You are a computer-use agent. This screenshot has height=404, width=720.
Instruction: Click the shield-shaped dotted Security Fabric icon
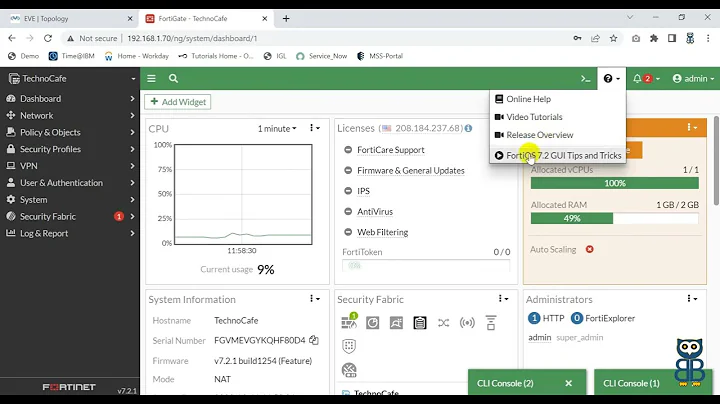pos(349,346)
